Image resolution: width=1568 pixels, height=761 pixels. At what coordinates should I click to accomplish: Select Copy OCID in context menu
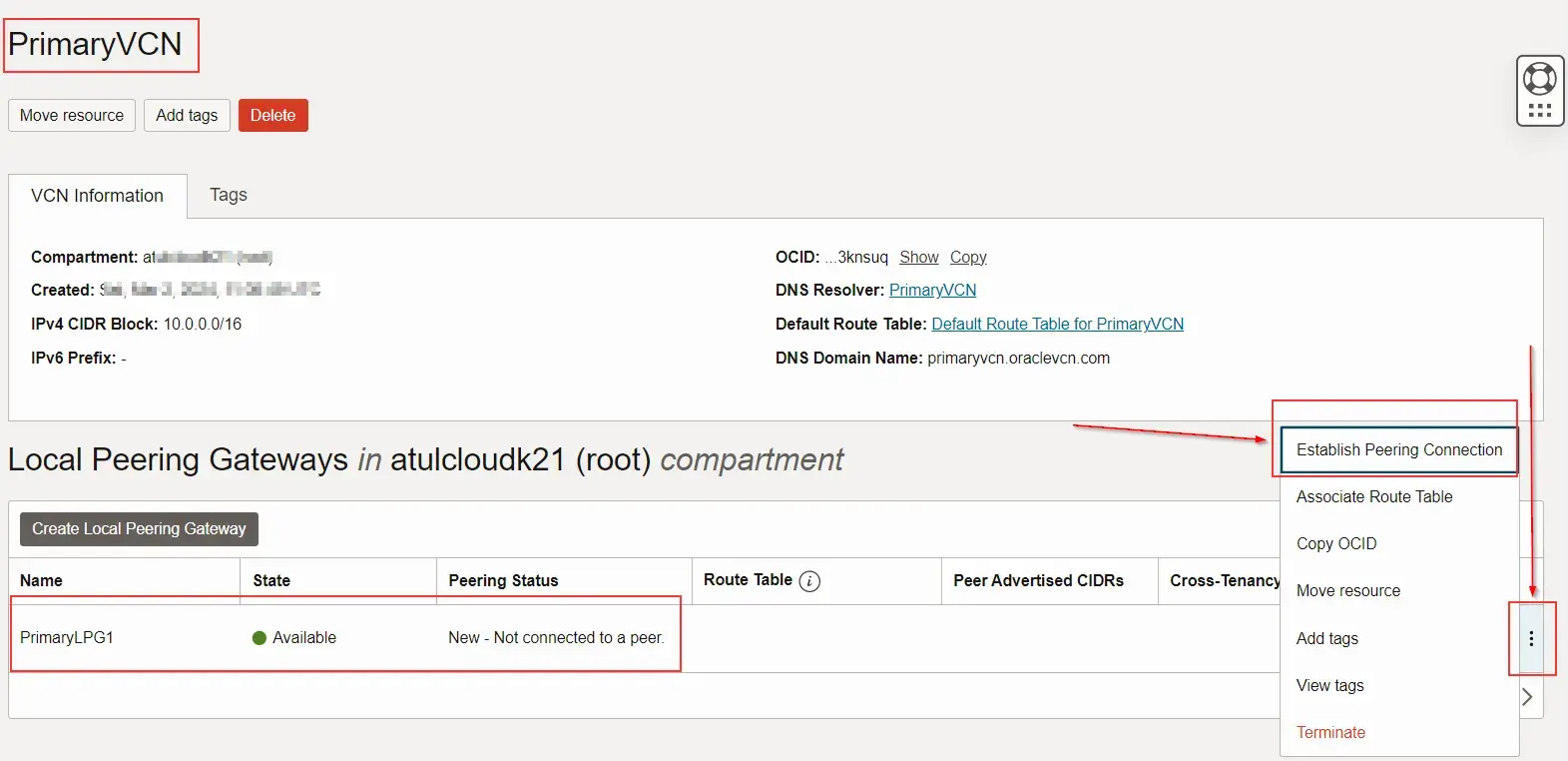pos(1335,544)
